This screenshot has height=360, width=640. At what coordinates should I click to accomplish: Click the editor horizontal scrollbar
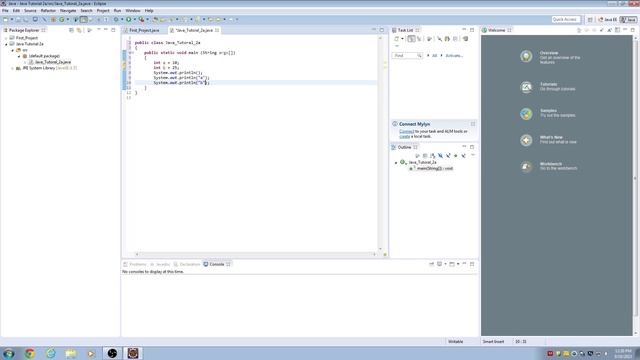point(256,254)
